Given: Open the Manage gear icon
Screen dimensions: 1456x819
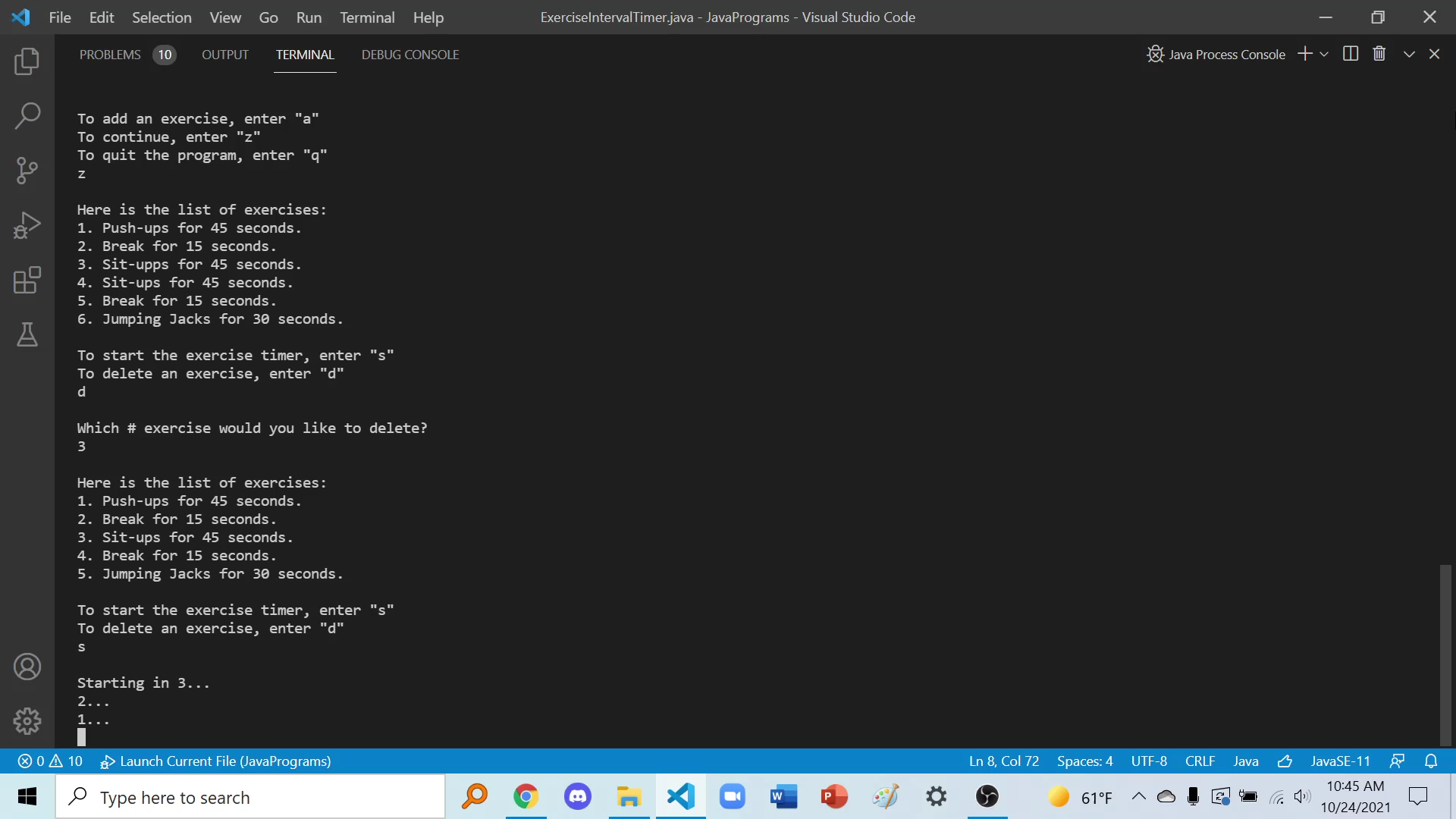Looking at the screenshot, I should [x=27, y=721].
